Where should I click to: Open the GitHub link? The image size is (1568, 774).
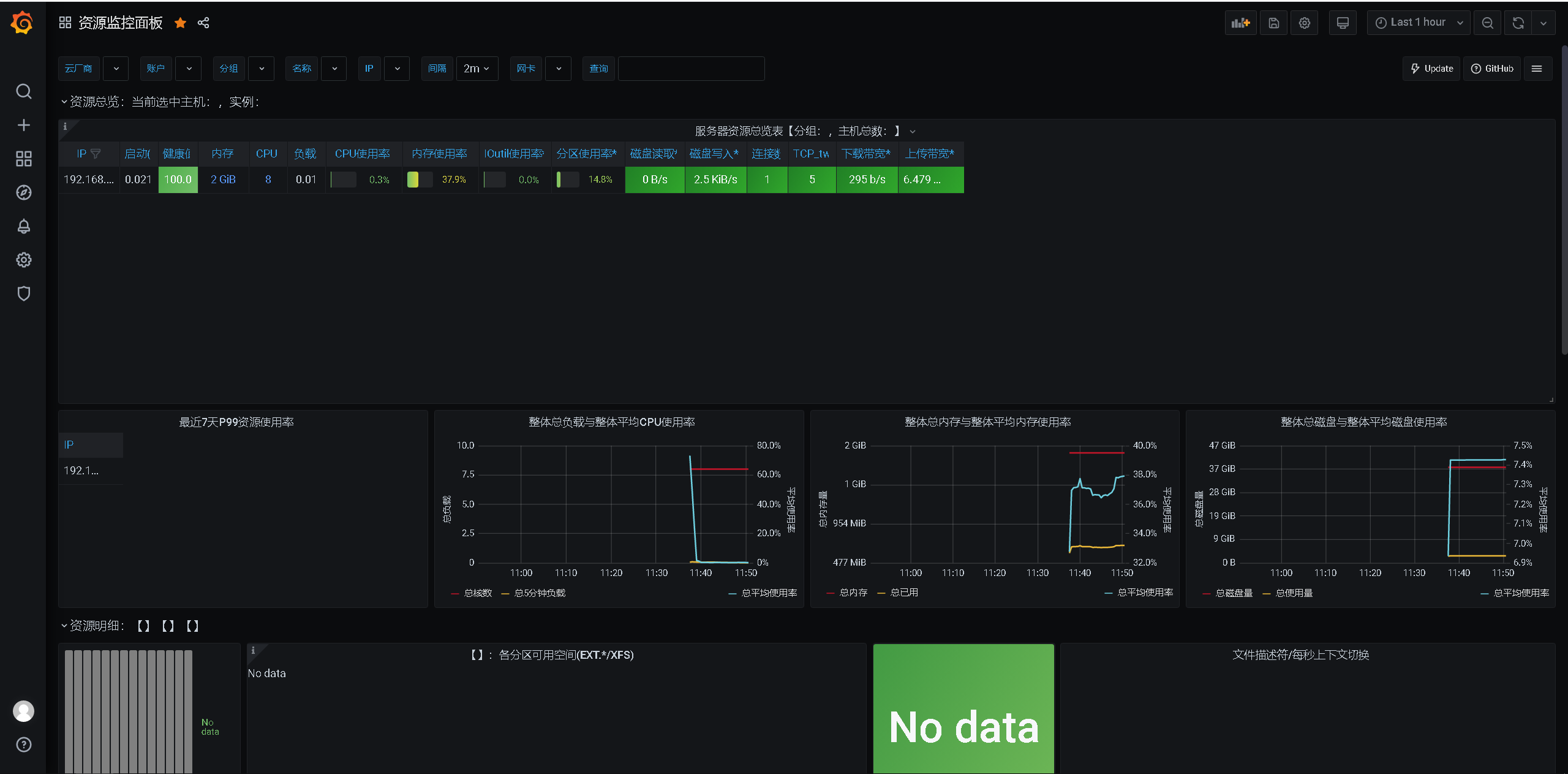coord(1492,69)
